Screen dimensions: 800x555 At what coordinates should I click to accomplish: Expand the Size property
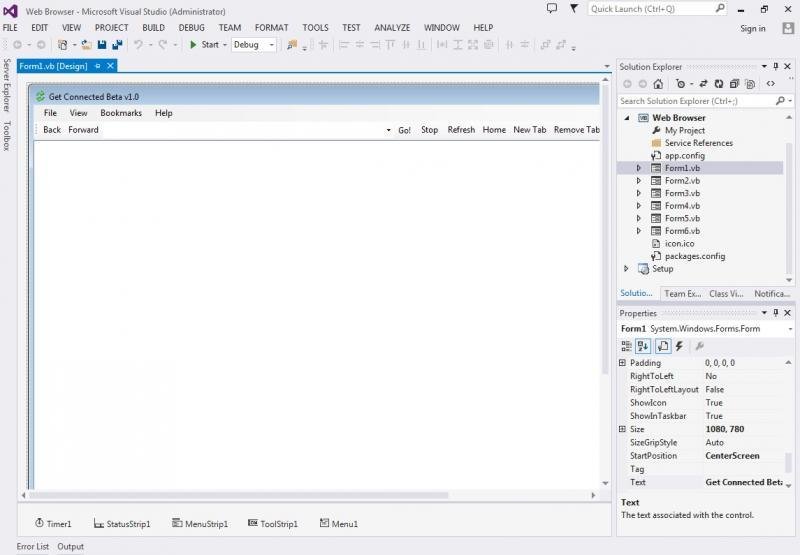pyautogui.click(x=622, y=429)
